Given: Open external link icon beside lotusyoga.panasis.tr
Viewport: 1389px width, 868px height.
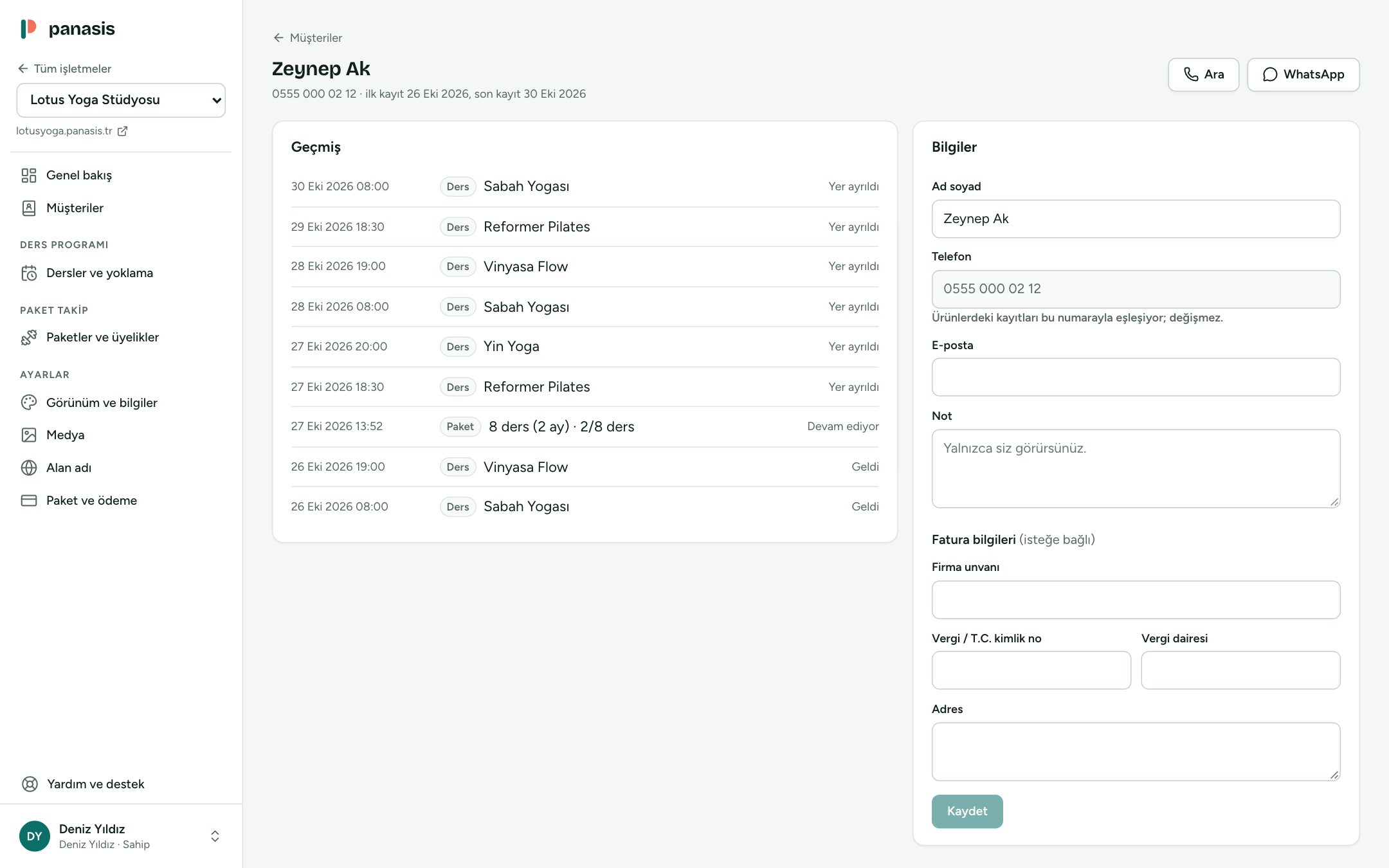Looking at the screenshot, I should [122, 131].
